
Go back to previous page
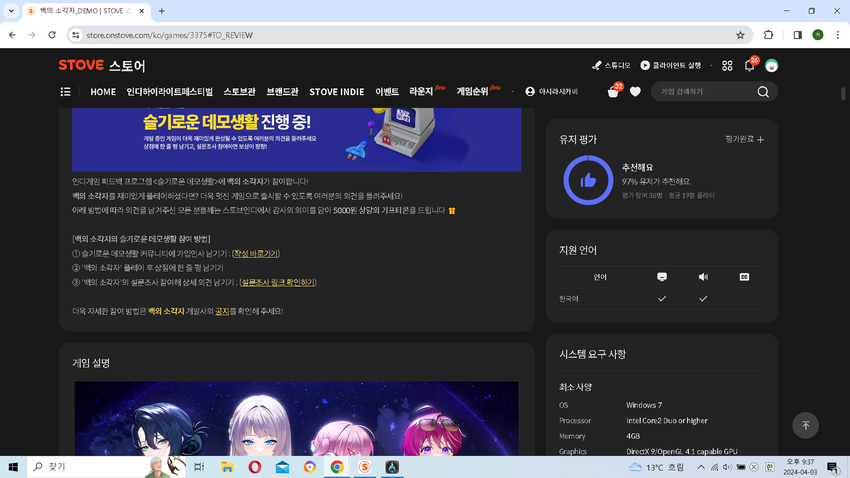(x=12, y=35)
